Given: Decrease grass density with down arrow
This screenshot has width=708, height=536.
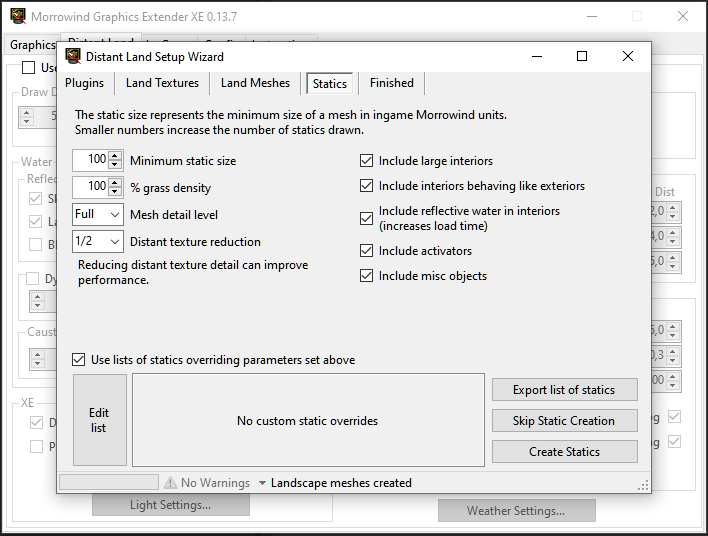Looking at the screenshot, I should point(116,191).
